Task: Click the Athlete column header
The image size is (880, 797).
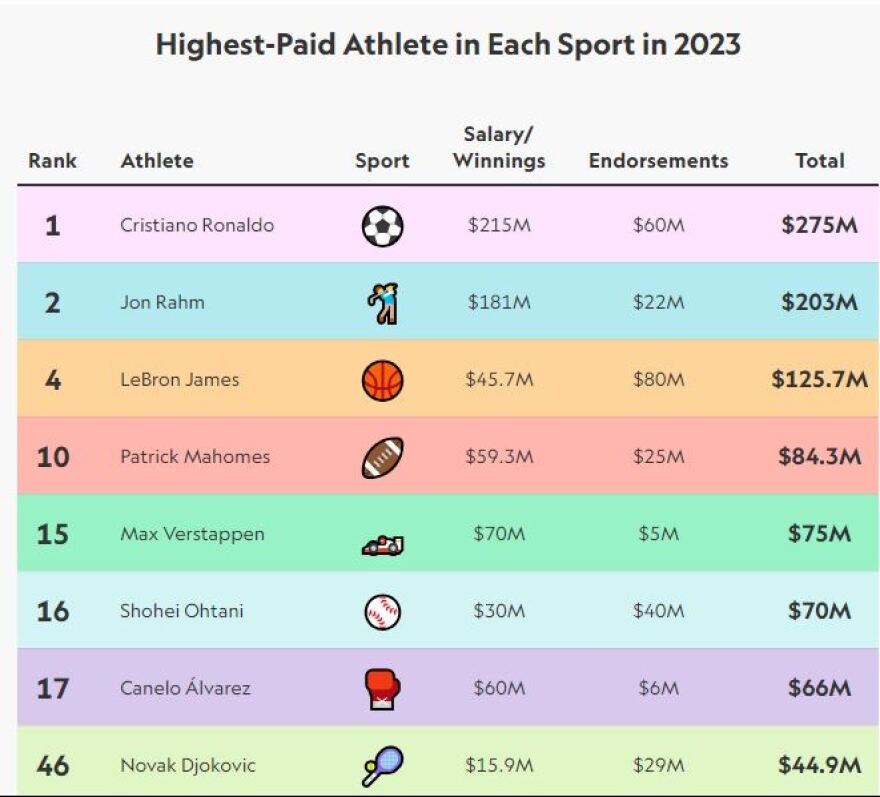Action: point(157,161)
